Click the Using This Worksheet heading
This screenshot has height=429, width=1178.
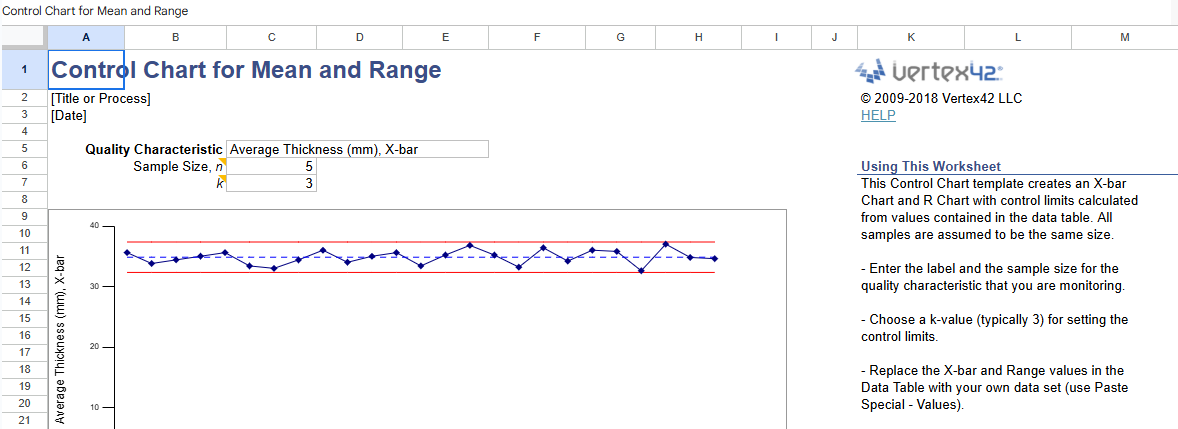[x=930, y=167]
